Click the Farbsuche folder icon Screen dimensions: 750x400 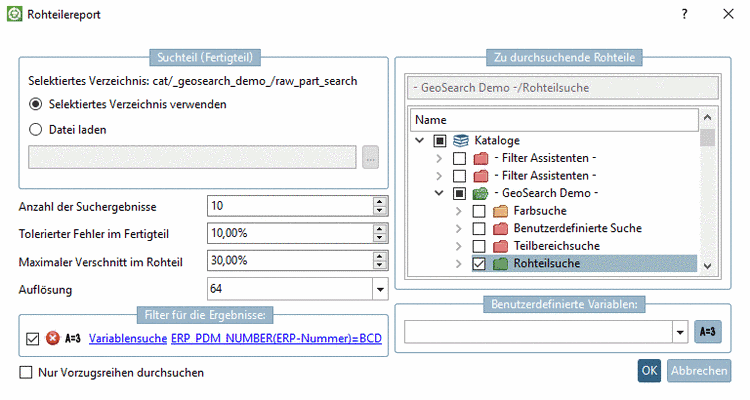pos(500,211)
